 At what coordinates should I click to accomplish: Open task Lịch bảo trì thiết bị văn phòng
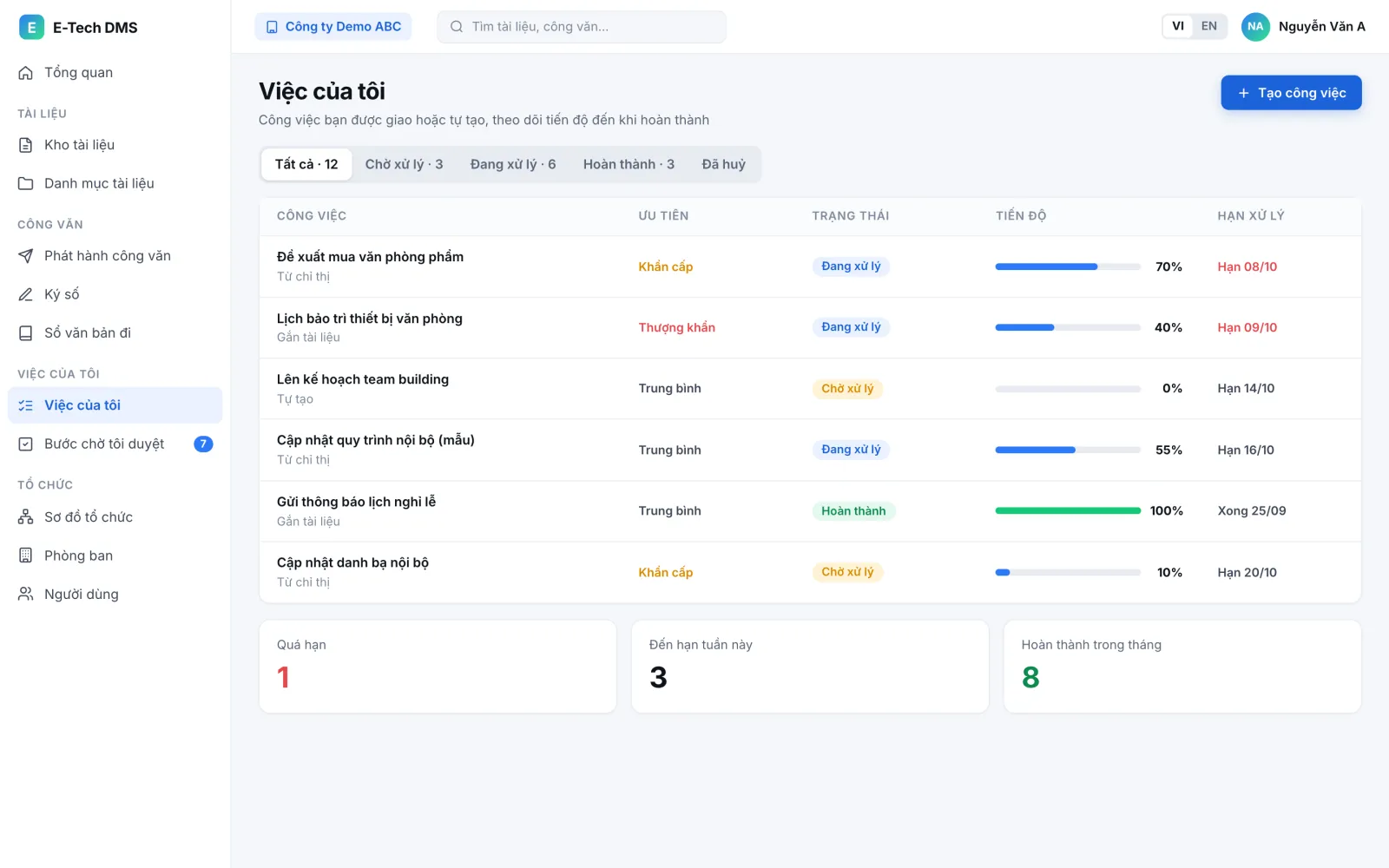(370, 319)
